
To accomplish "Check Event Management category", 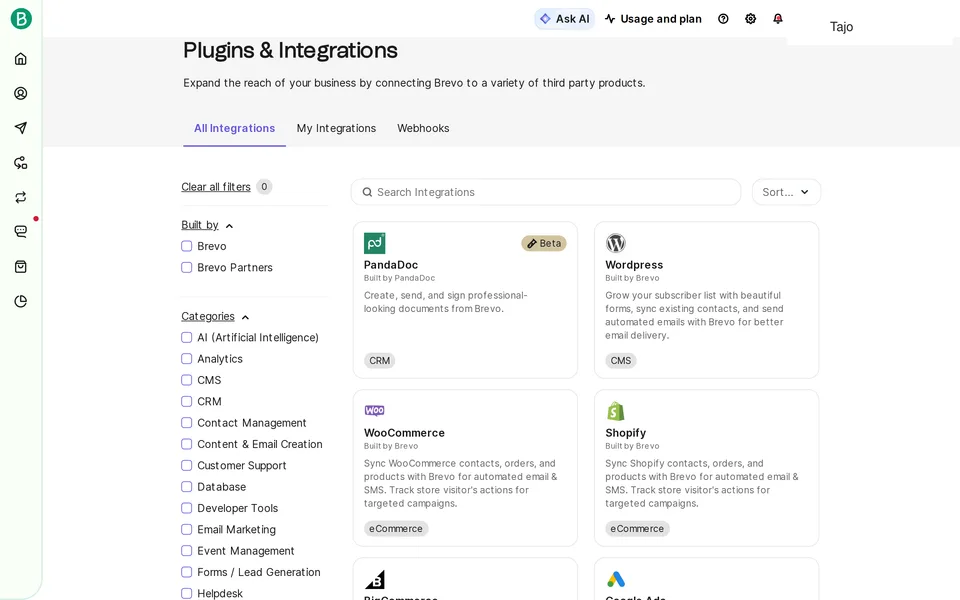I will tap(187, 551).
